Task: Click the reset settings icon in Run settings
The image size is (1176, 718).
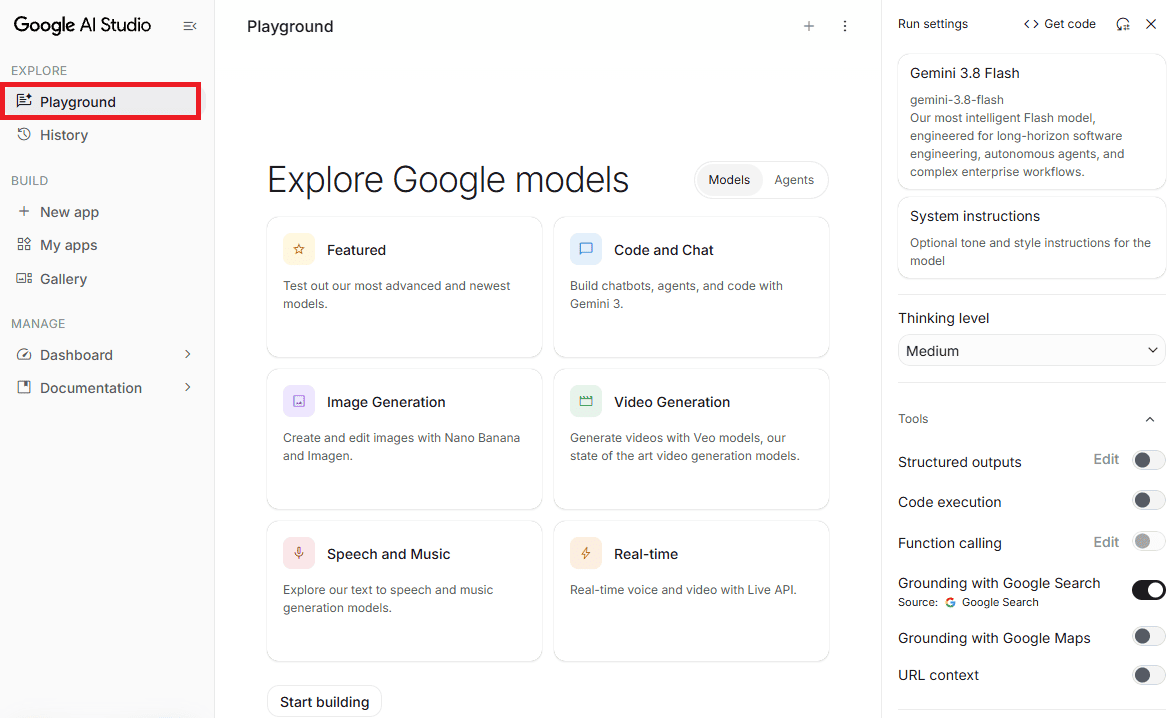Action: (1123, 24)
